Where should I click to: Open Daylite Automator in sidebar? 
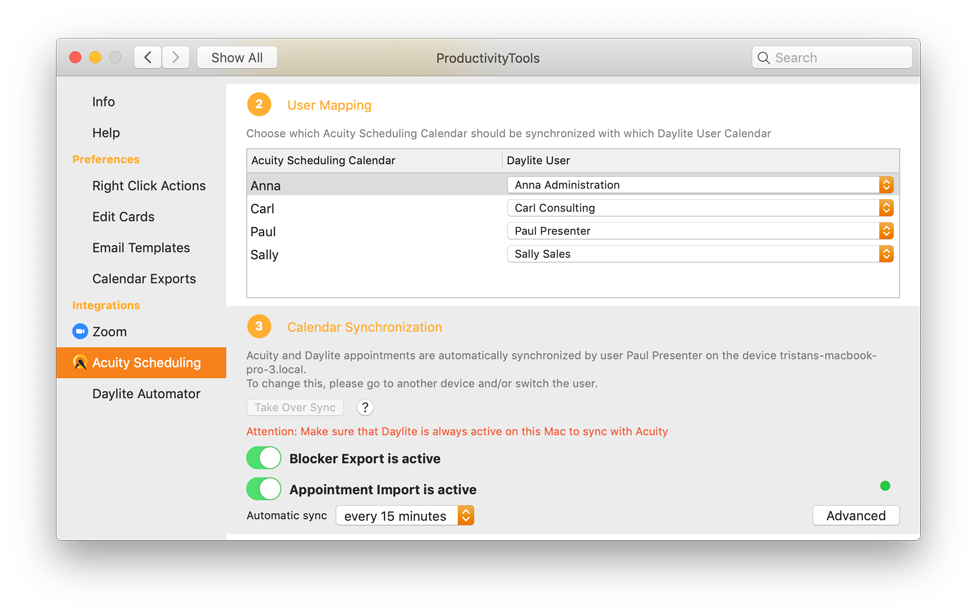[146, 394]
